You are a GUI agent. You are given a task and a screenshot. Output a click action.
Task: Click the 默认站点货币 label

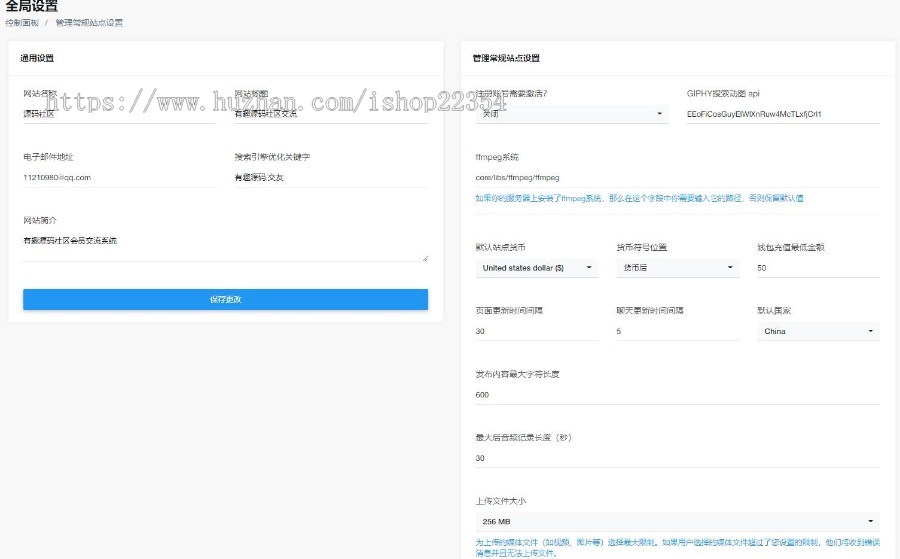click(x=501, y=247)
